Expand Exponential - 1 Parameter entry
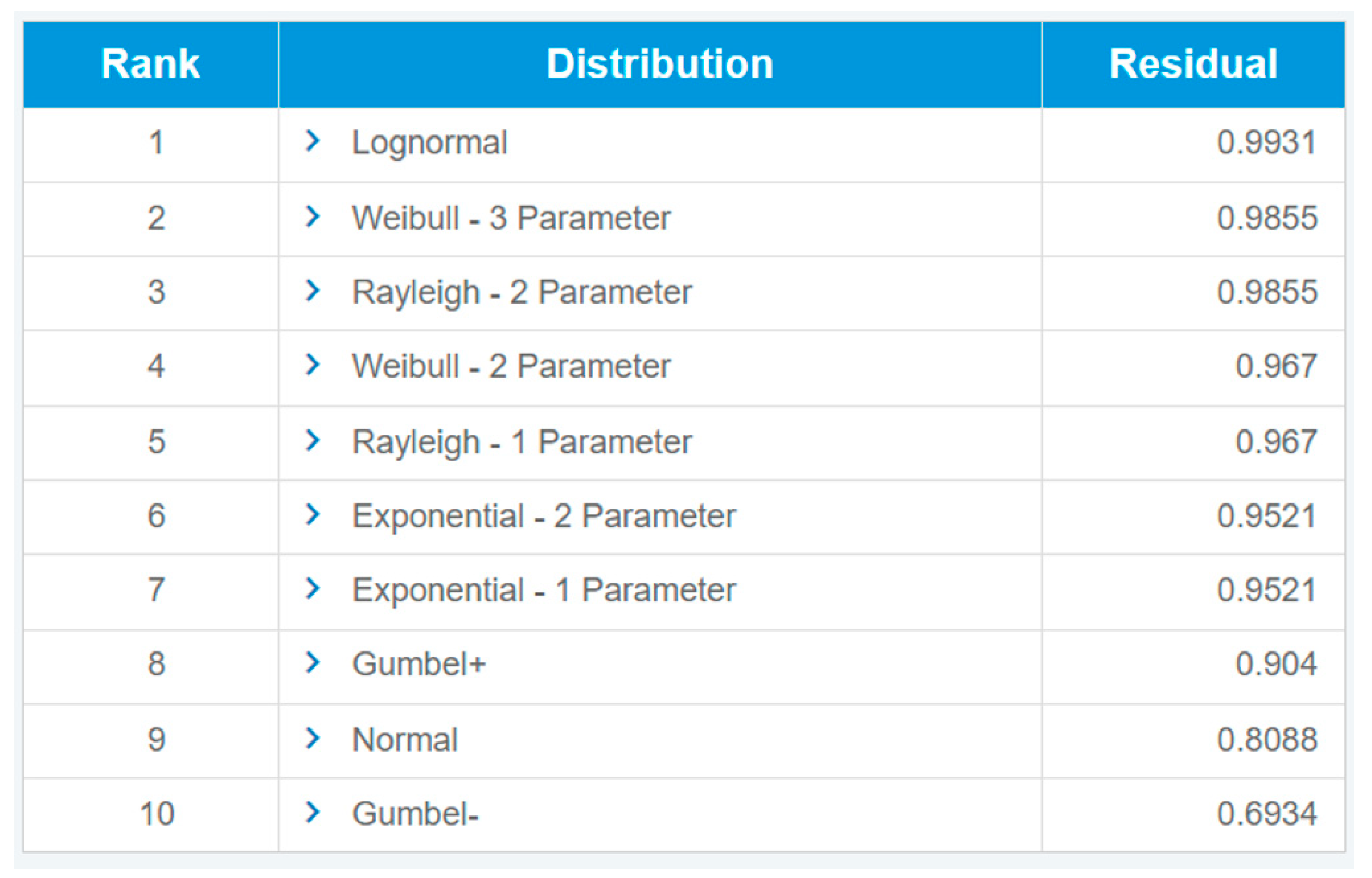This screenshot has height=878, width=1372. 312,588
